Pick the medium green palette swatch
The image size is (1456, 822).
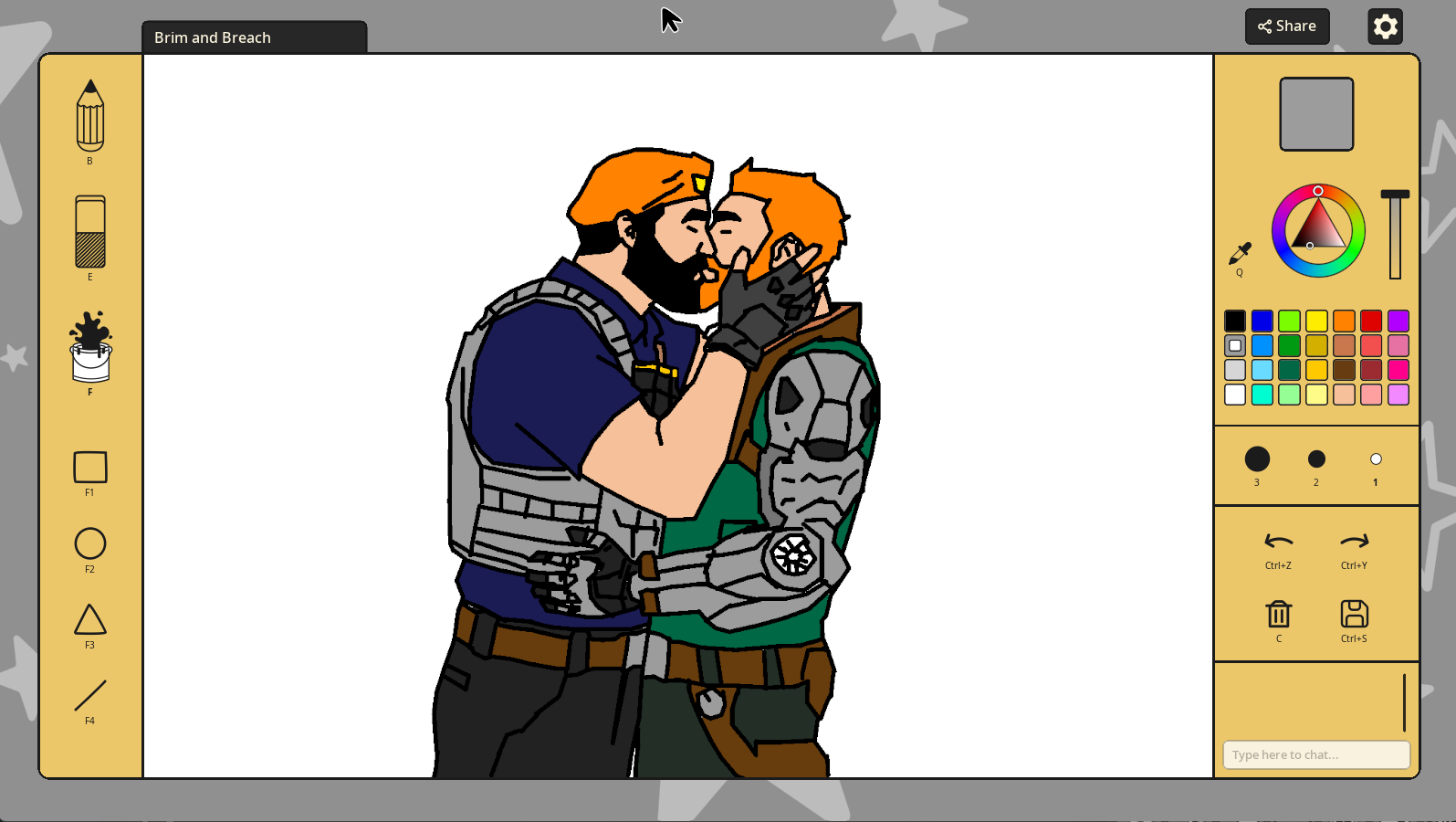(x=1289, y=345)
